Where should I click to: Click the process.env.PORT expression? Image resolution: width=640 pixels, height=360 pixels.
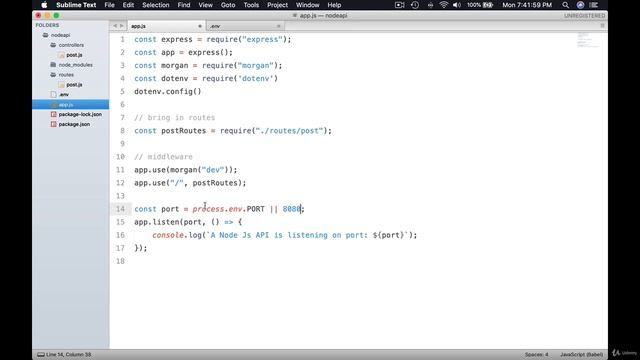229,209
